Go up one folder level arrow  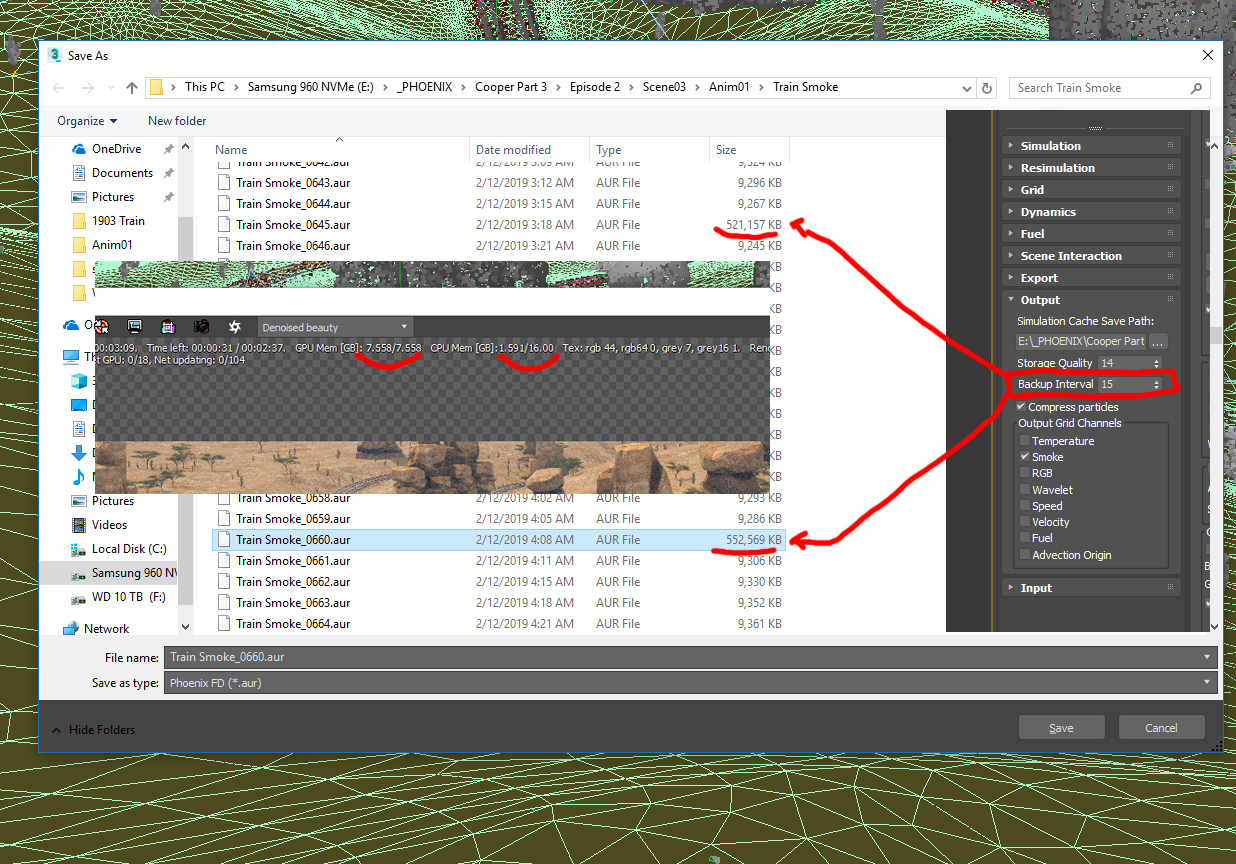tap(132, 88)
